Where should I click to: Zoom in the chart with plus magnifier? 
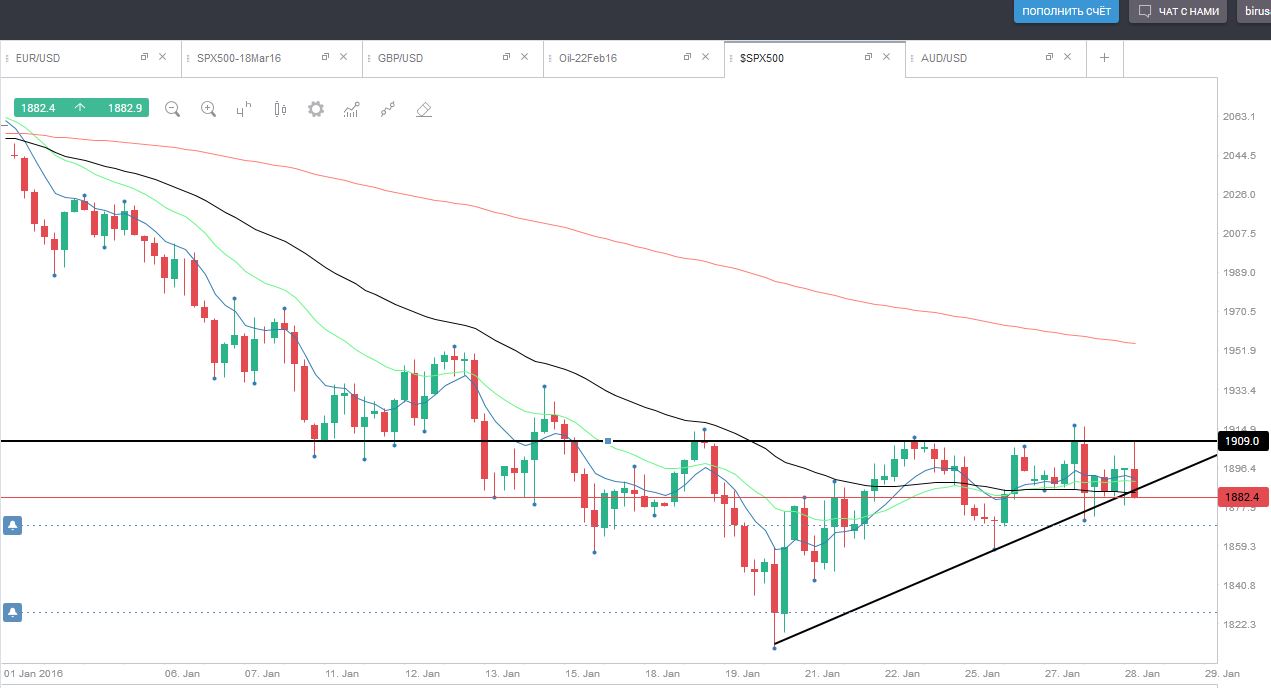click(x=208, y=109)
